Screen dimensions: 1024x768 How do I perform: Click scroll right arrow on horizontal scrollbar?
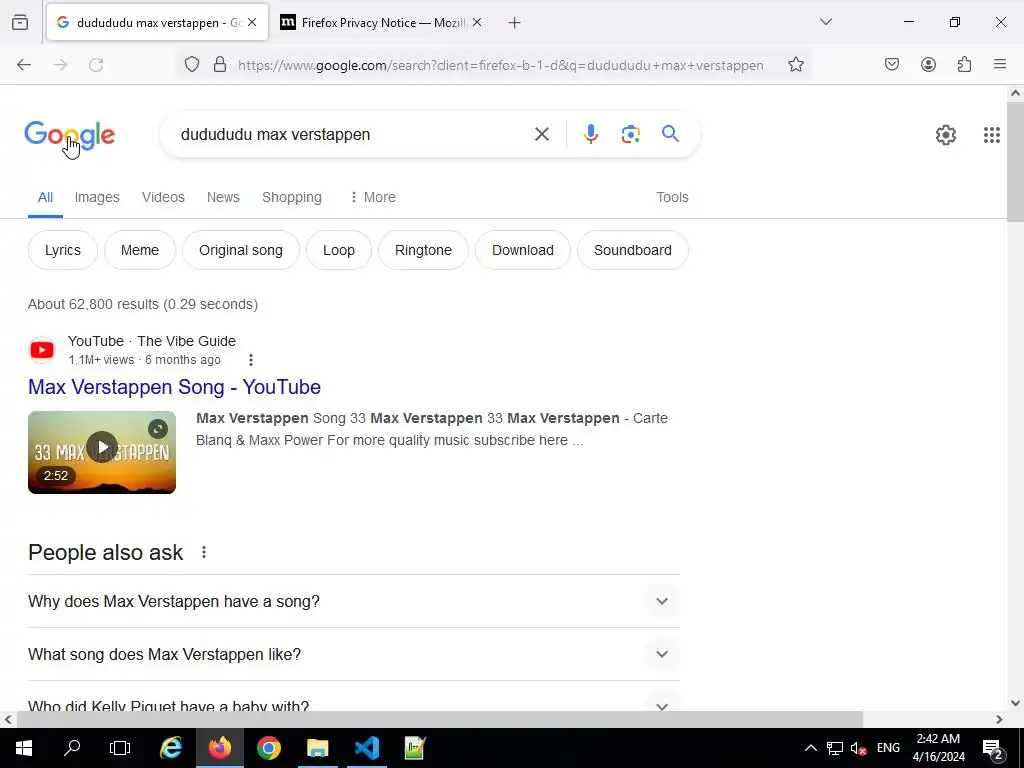[x=999, y=720]
